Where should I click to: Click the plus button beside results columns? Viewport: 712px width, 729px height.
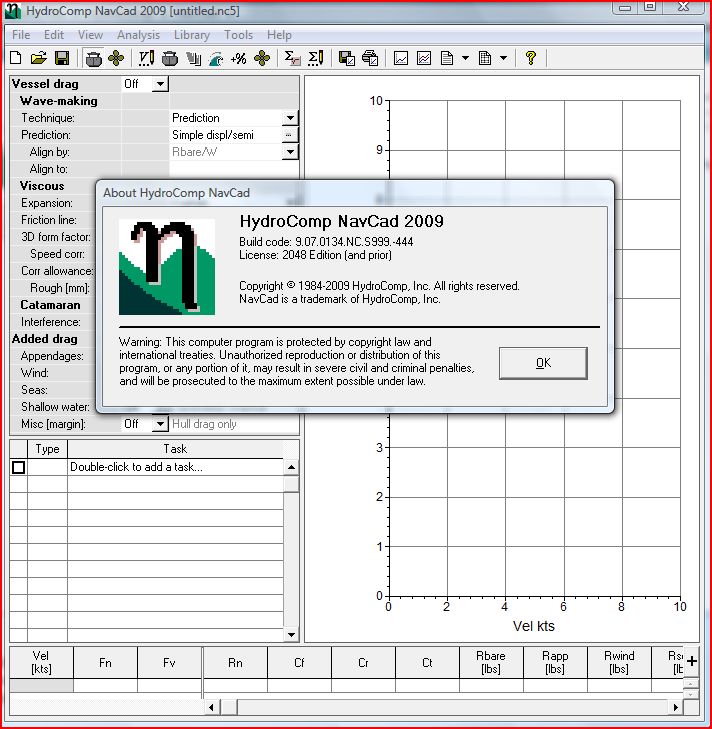pyautogui.click(x=692, y=661)
